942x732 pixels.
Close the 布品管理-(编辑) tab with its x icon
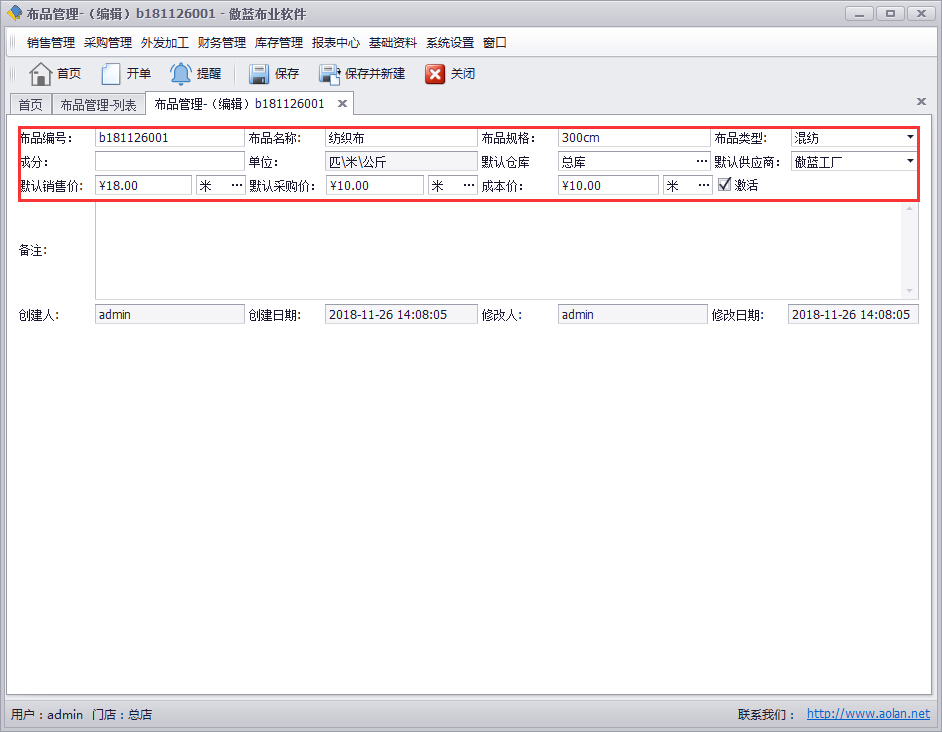click(342, 104)
